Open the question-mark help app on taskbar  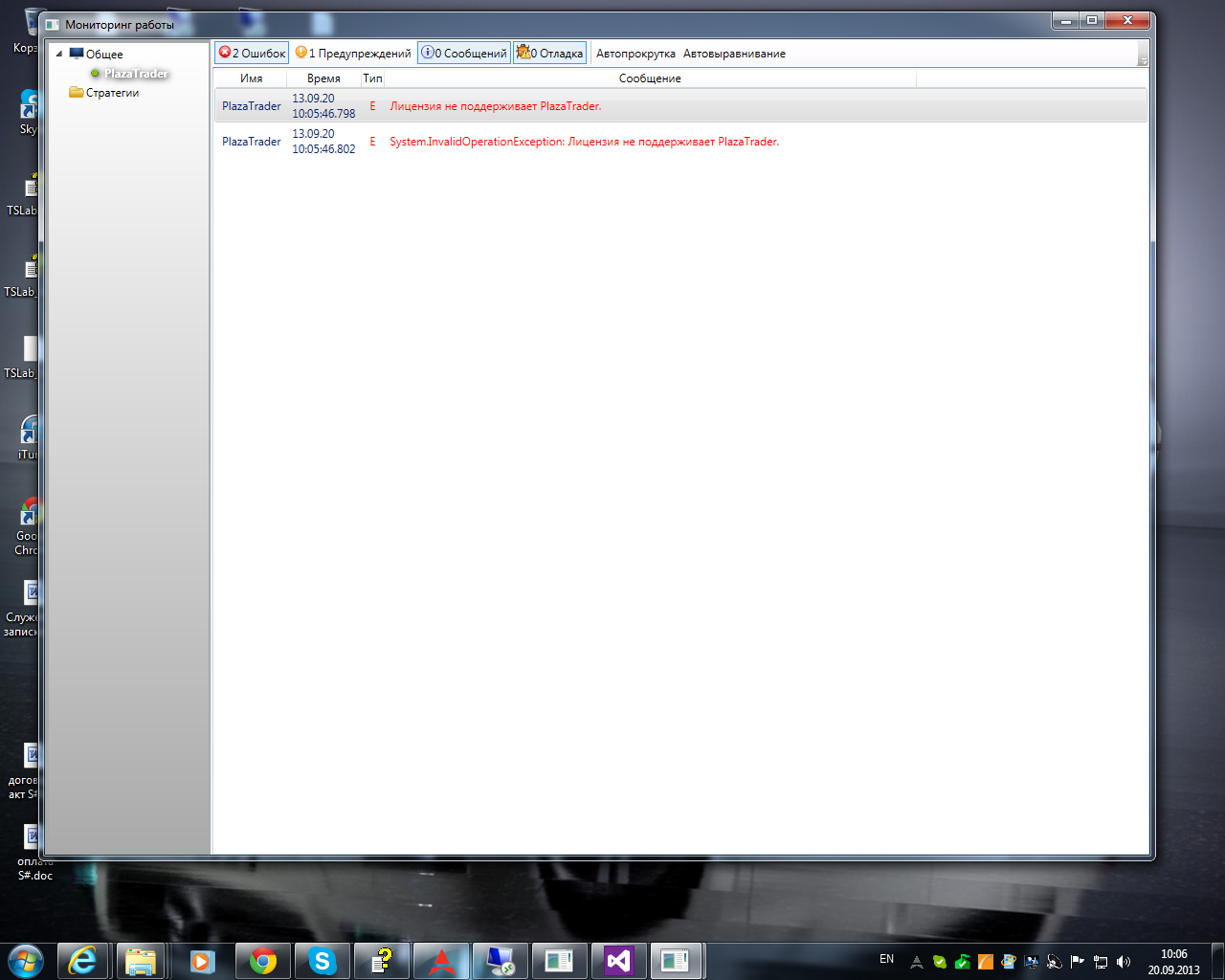(381, 961)
